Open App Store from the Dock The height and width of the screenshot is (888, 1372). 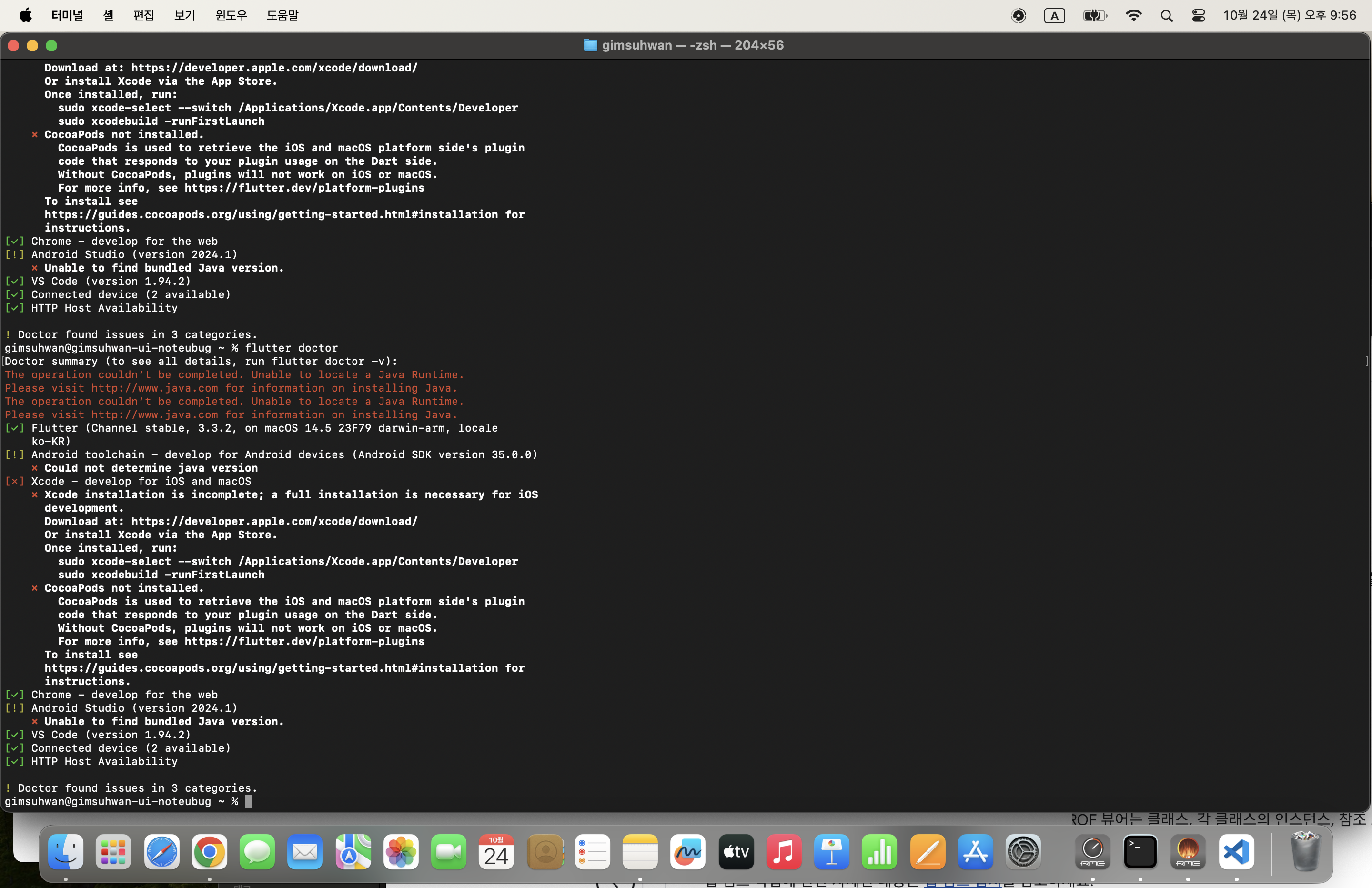975,852
